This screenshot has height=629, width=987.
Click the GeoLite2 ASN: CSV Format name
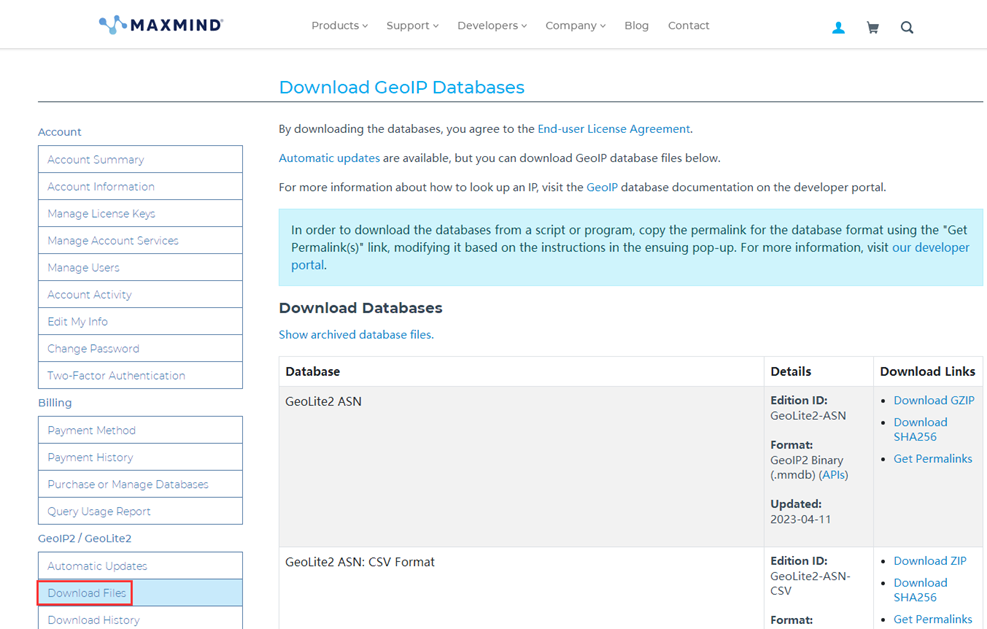(360, 562)
